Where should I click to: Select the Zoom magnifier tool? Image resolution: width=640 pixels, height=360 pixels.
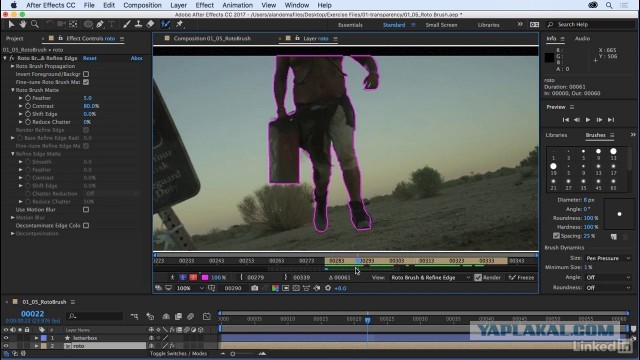click(35, 24)
